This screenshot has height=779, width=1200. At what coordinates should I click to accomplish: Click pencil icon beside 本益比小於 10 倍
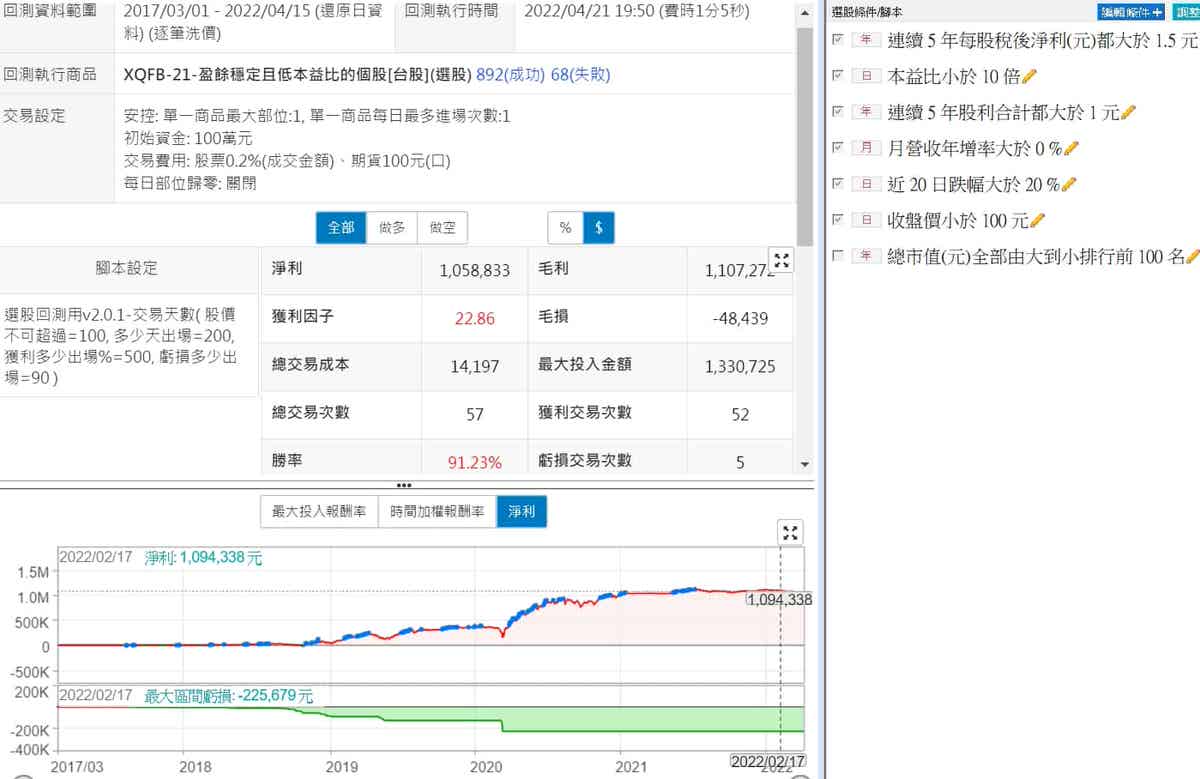1030,77
